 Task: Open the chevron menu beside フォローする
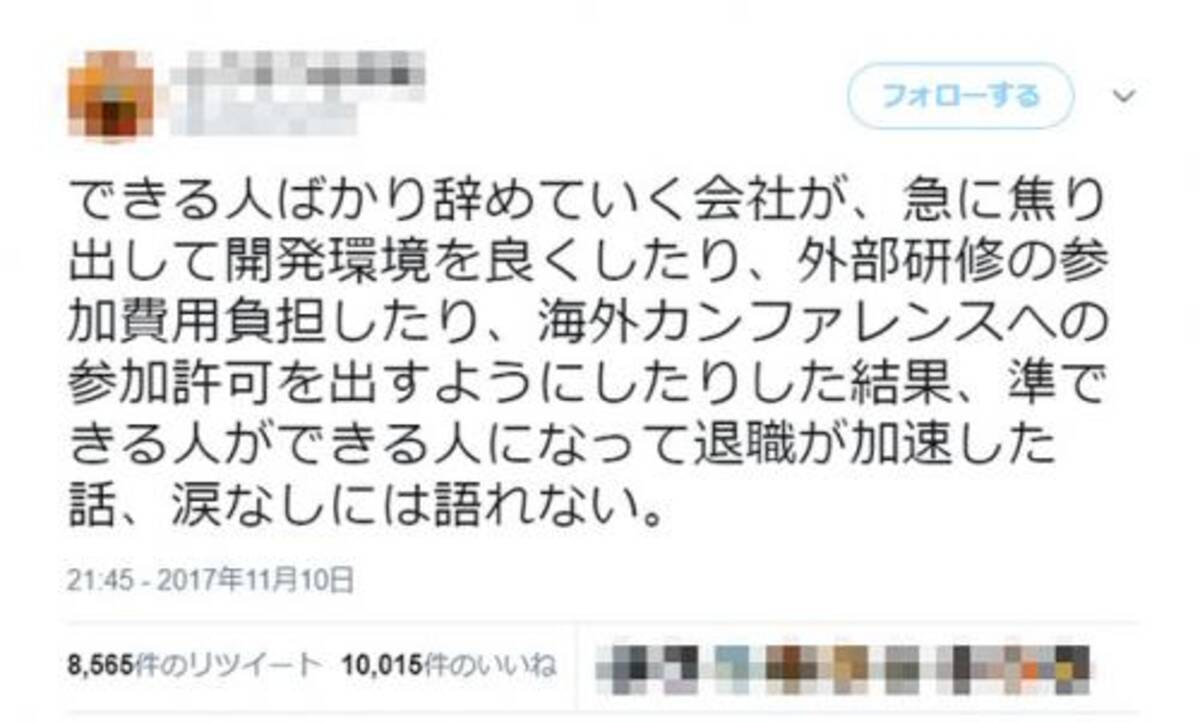point(1125,96)
